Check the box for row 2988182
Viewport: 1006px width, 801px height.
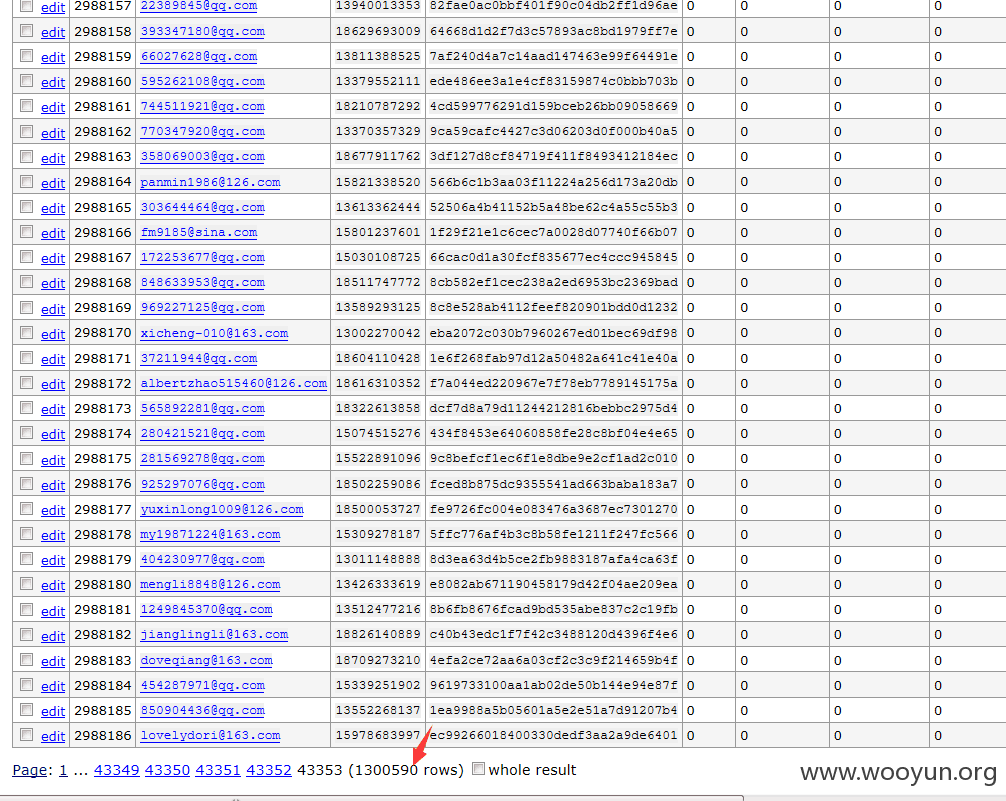pos(26,634)
